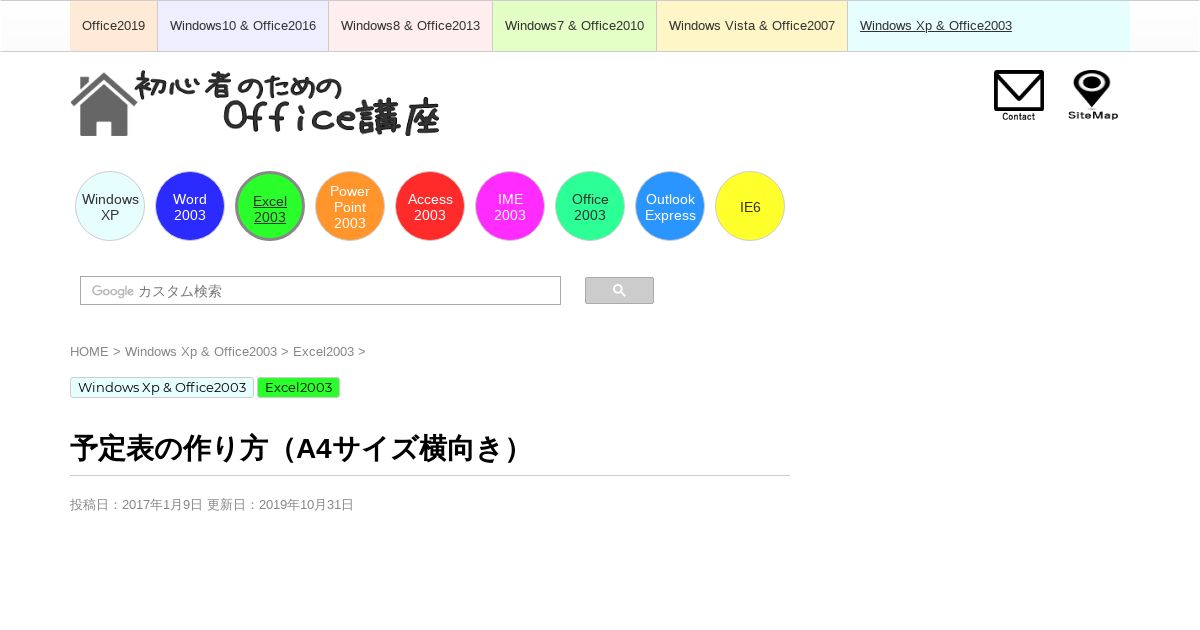Open the Windows10 & Office2016 tab
The width and height of the screenshot is (1200, 630).
[x=243, y=26]
